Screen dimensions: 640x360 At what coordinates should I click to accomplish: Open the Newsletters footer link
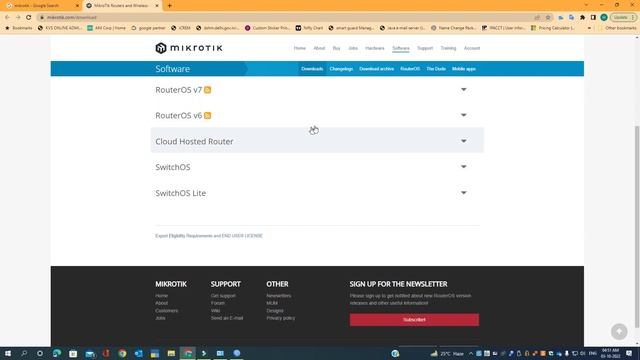pyautogui.click(x=279, y=296)
